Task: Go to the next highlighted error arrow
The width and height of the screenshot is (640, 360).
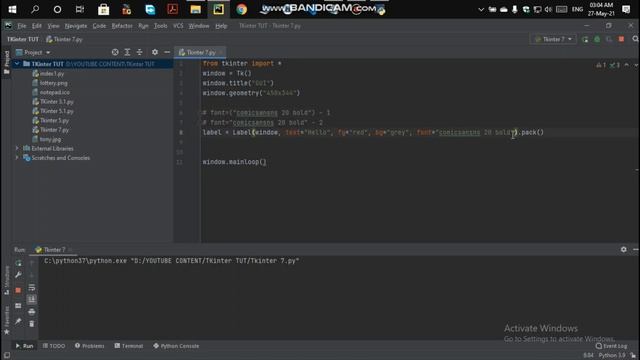Action: [636, 65]
